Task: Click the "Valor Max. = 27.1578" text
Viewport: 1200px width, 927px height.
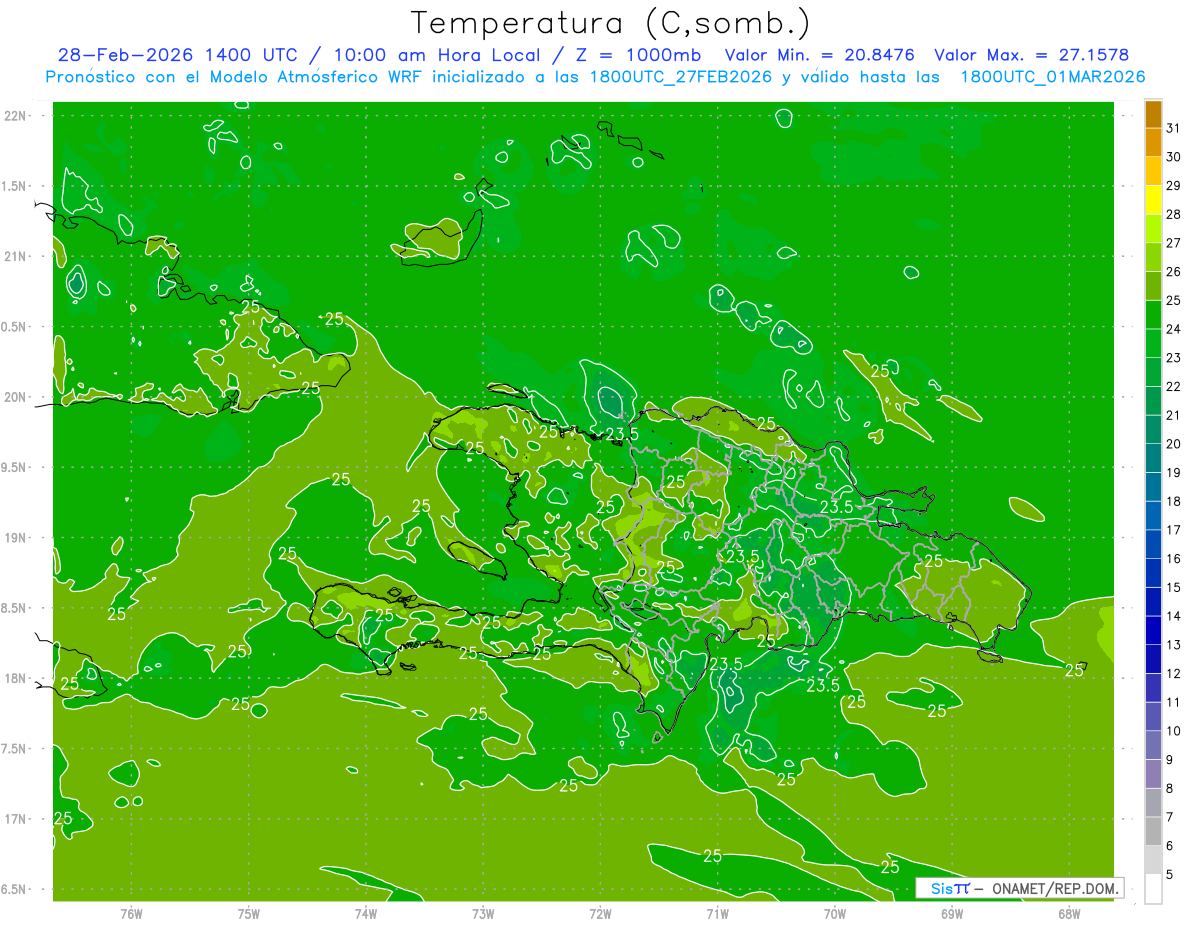Action: click(1031, 55)
